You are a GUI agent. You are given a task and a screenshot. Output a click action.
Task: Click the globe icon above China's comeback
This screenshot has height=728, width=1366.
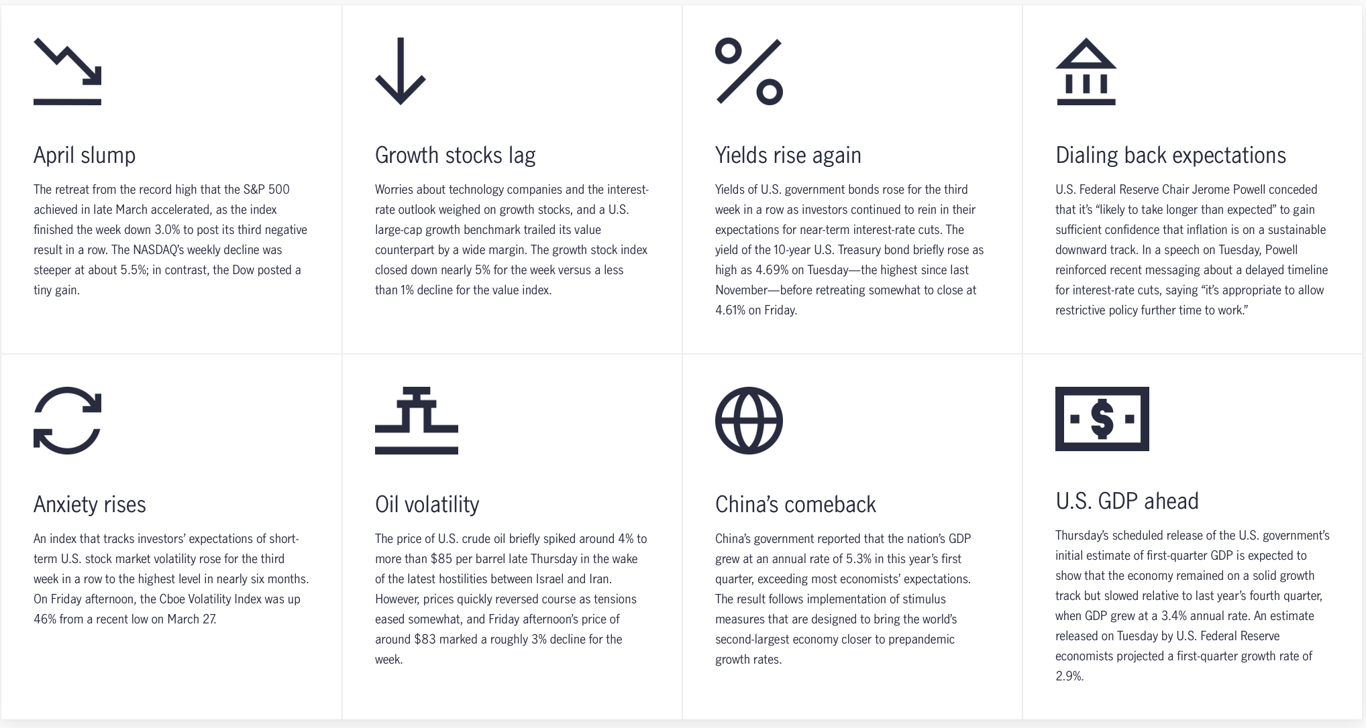point(749,420)
